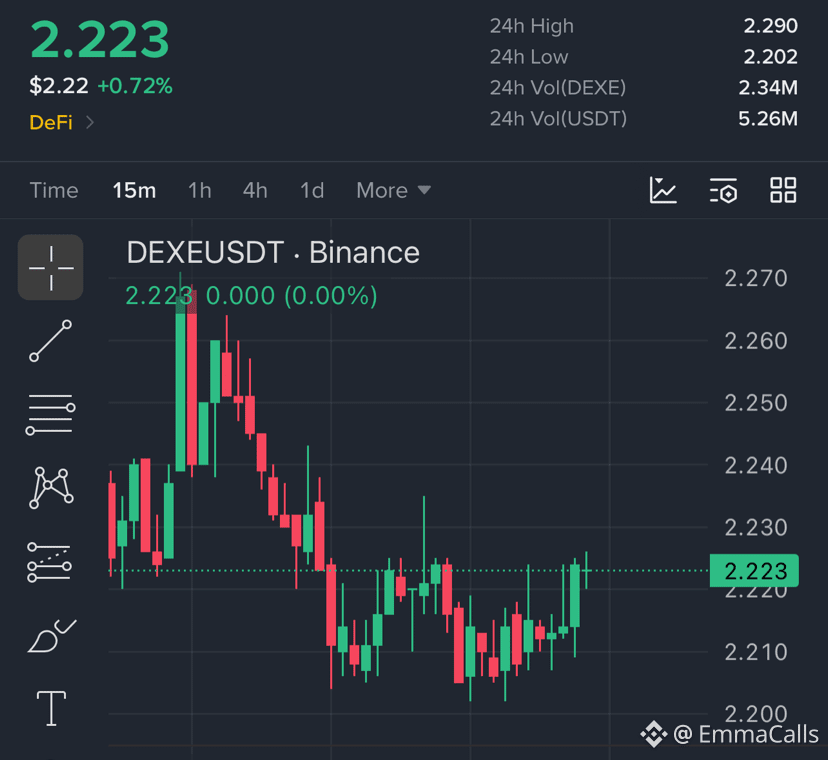
Task: Switch to the Time line view
Action: (54, 190)
